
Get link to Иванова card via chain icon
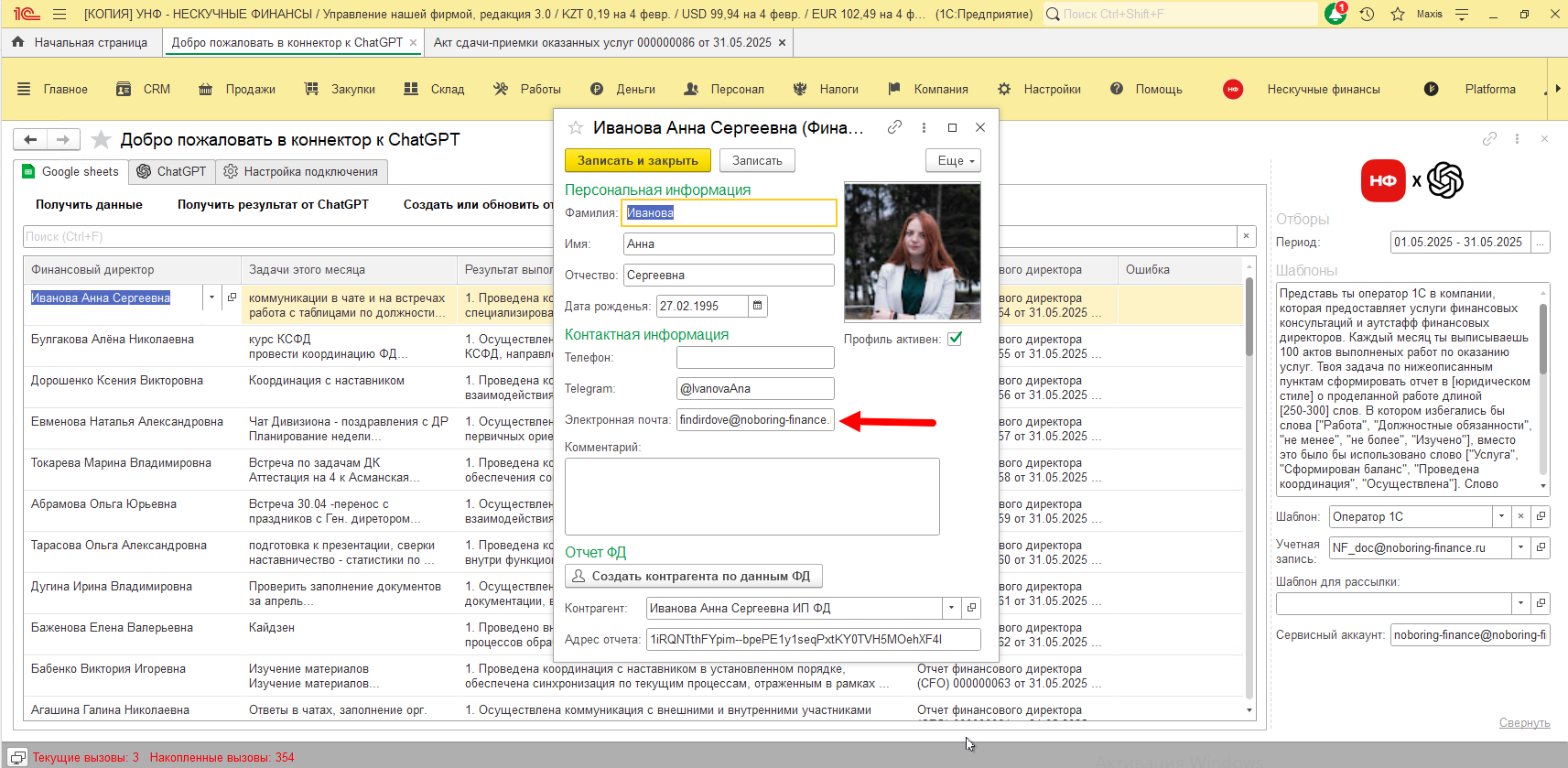[x=894, y=127]
